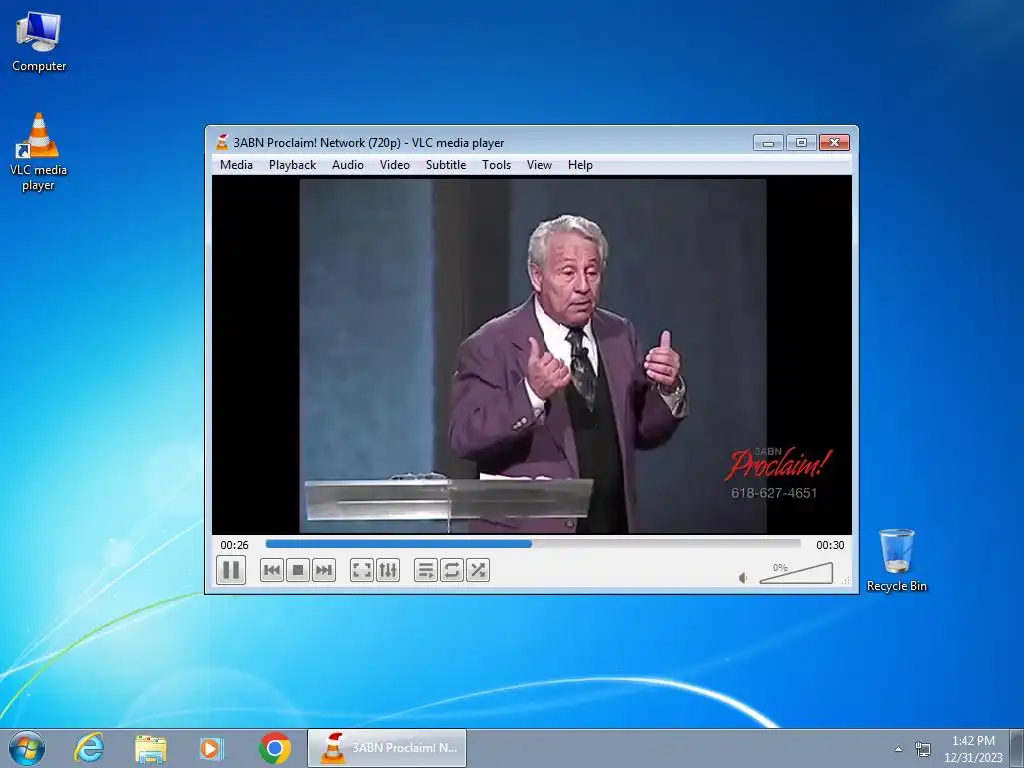Toggle elapsed time display at 00:26
The image size is (1024, 768).
click(x=234, y=545)
